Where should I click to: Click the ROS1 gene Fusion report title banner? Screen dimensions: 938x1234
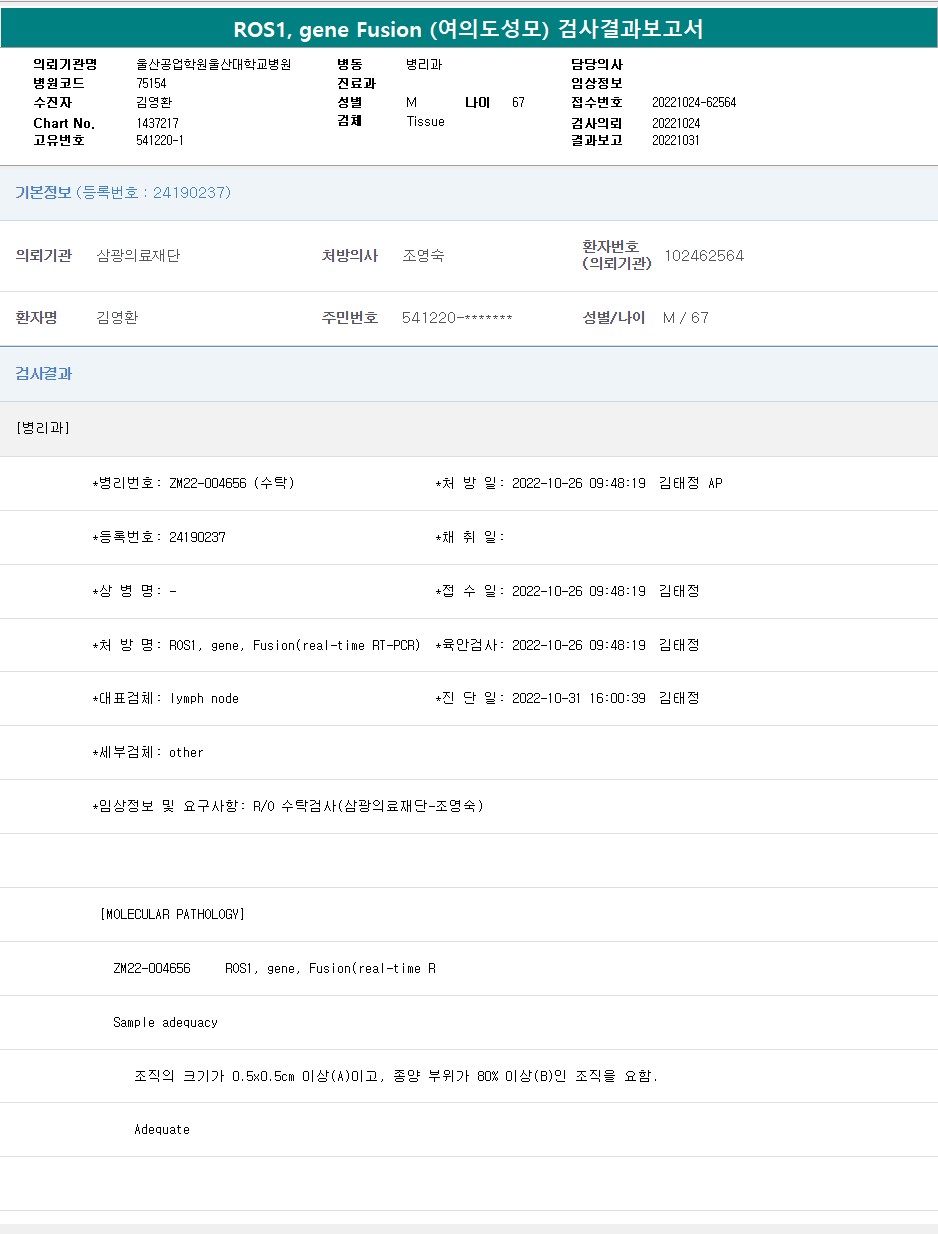(468, 29)
